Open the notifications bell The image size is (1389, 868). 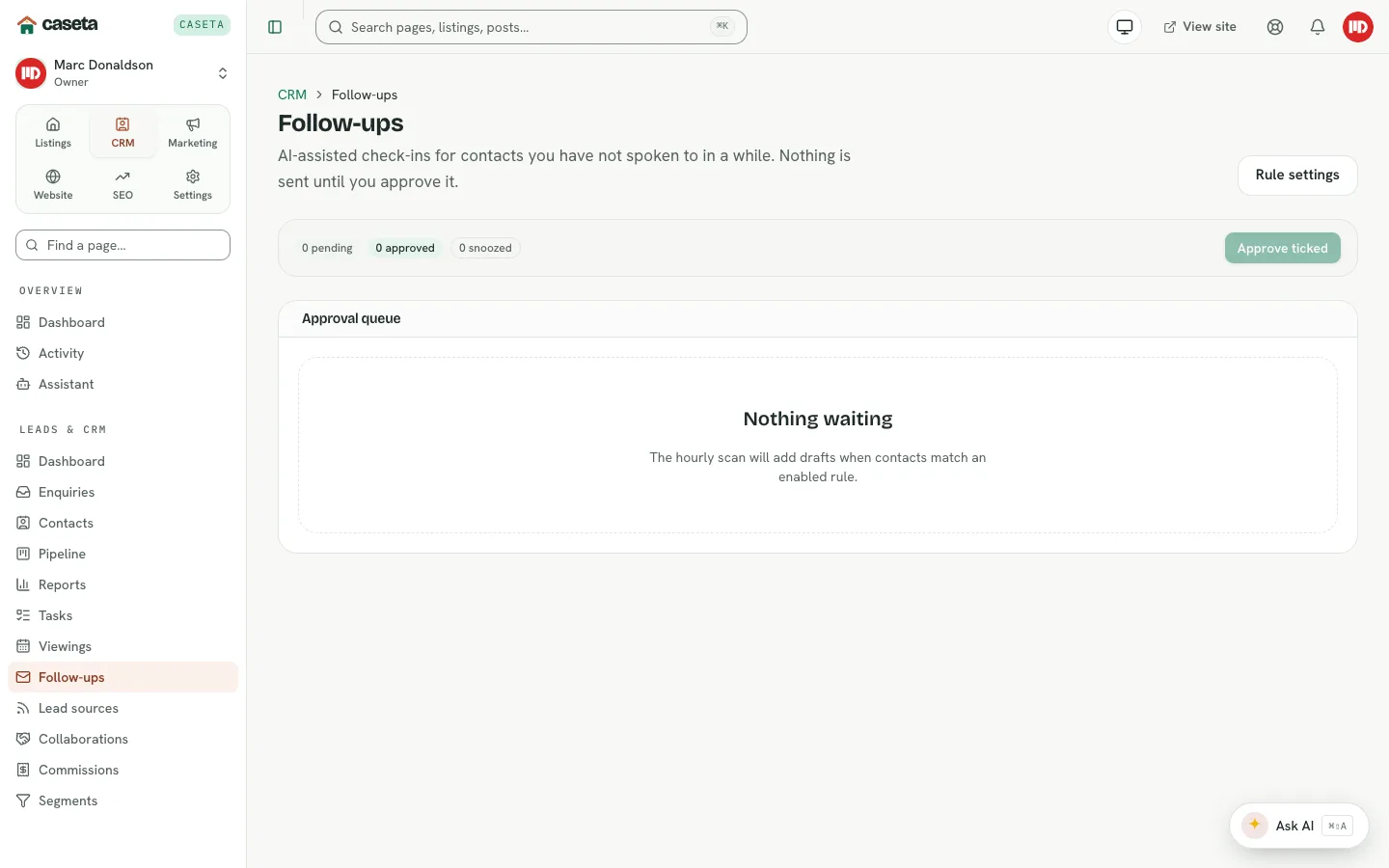tap(1318, 27)
